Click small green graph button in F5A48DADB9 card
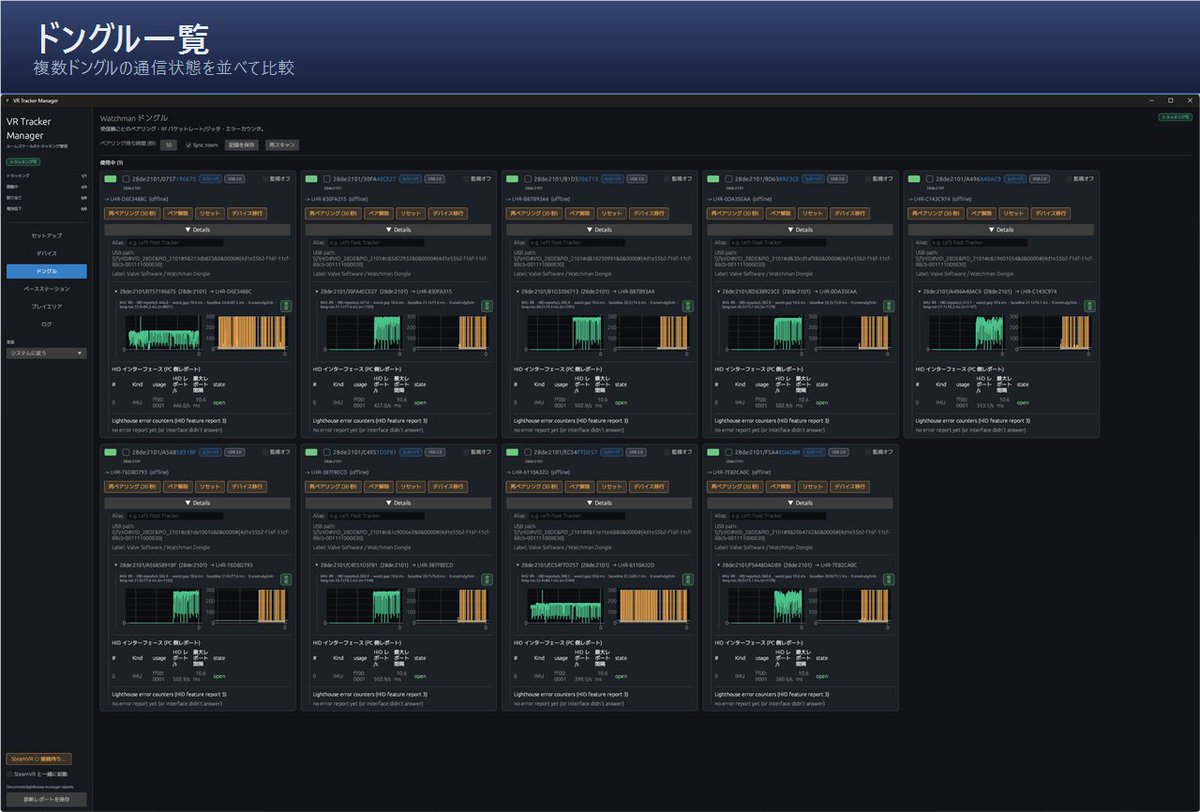Screen dimensions: 1200x812 [x=890, y=579]
